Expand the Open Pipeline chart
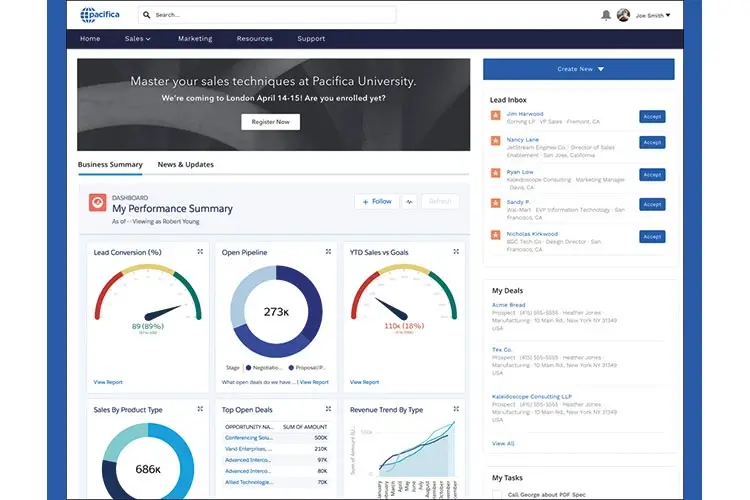 click(x=328, y=252)
